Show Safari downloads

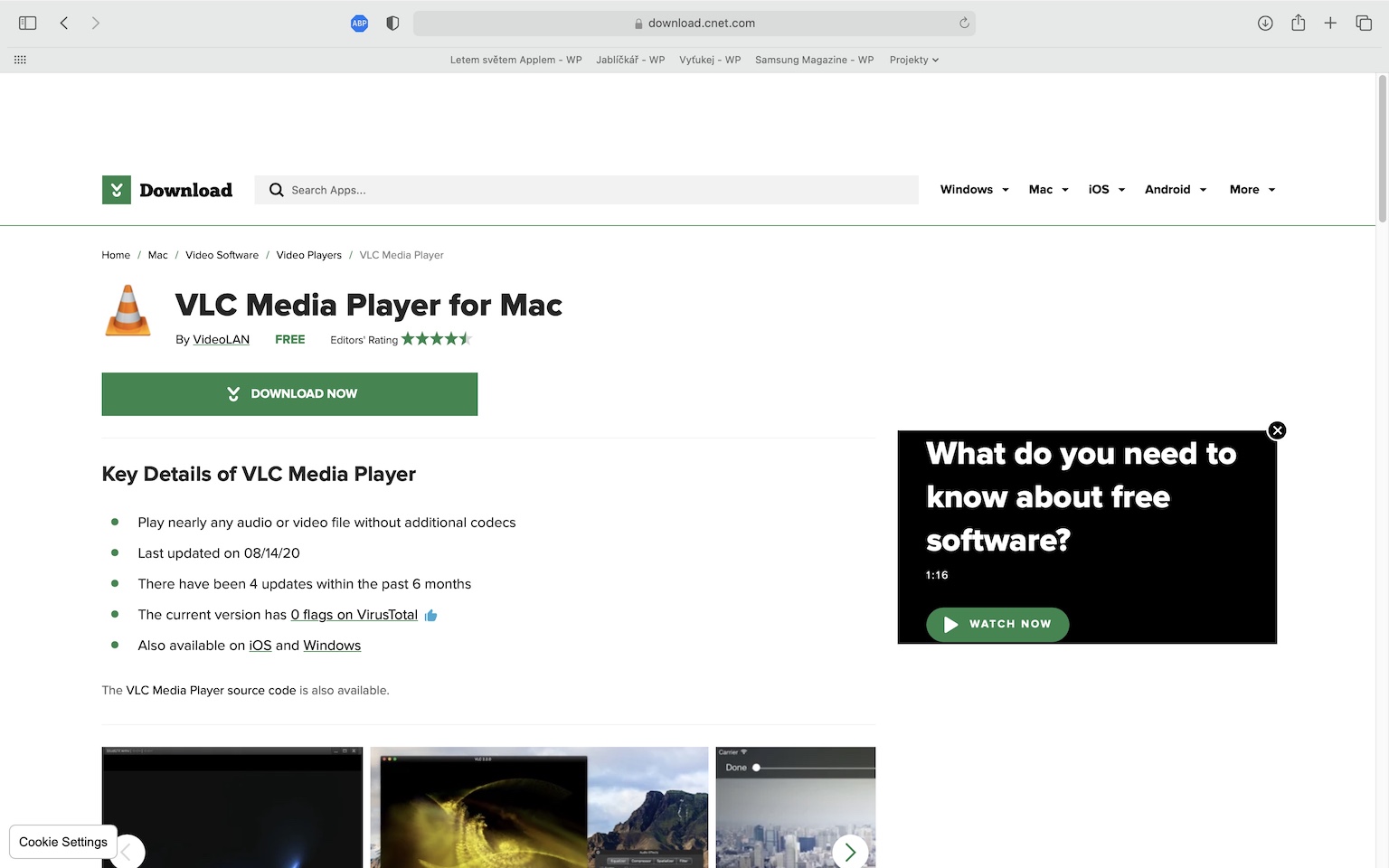[1265, 24]
